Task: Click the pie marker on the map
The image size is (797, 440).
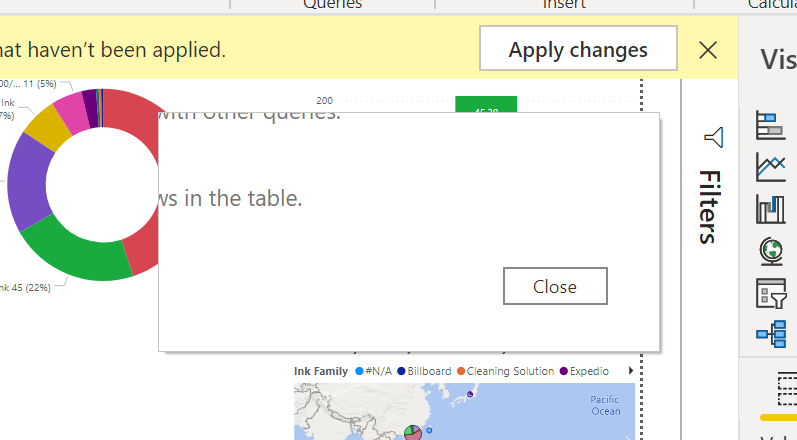Action: pyautogui.click(x=413, y=433)
